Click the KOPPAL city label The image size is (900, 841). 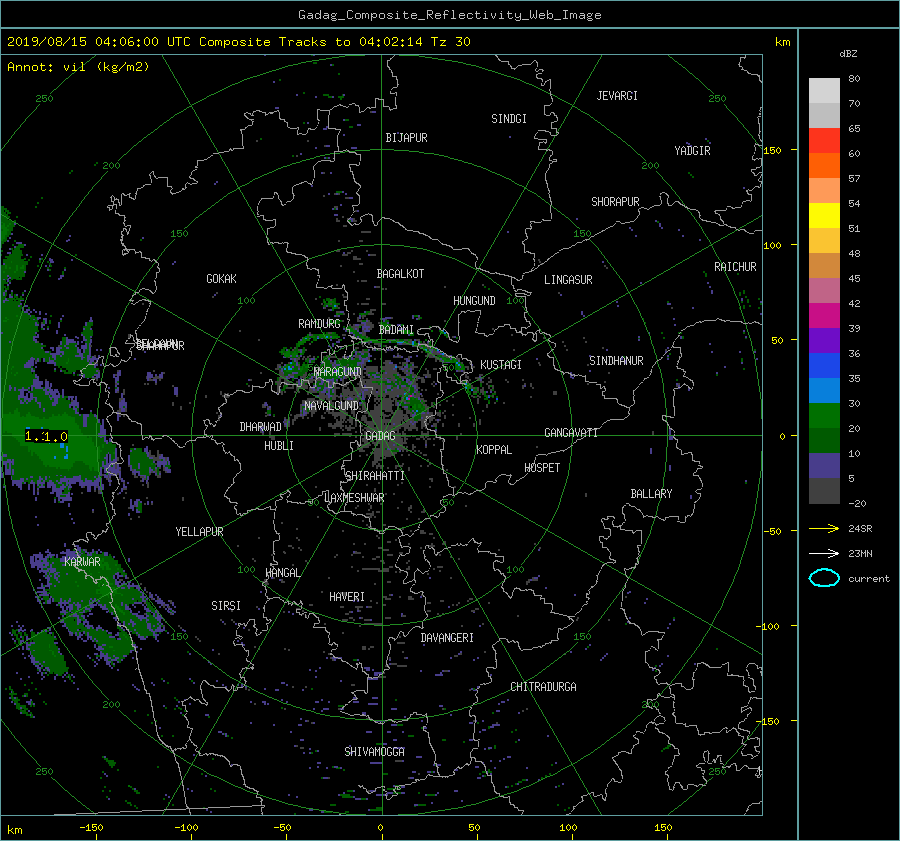[x=494, y=449]
